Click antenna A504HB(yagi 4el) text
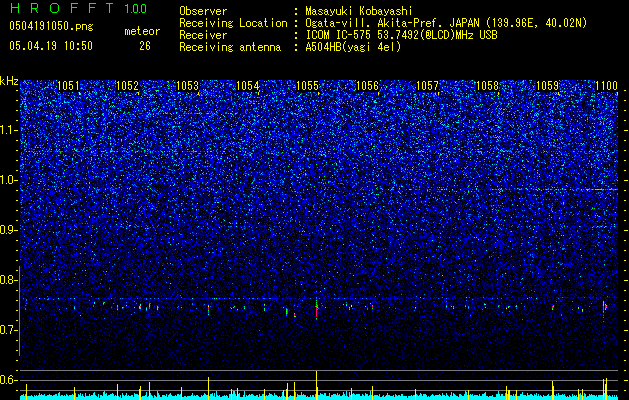 click(x=353, y=47)
